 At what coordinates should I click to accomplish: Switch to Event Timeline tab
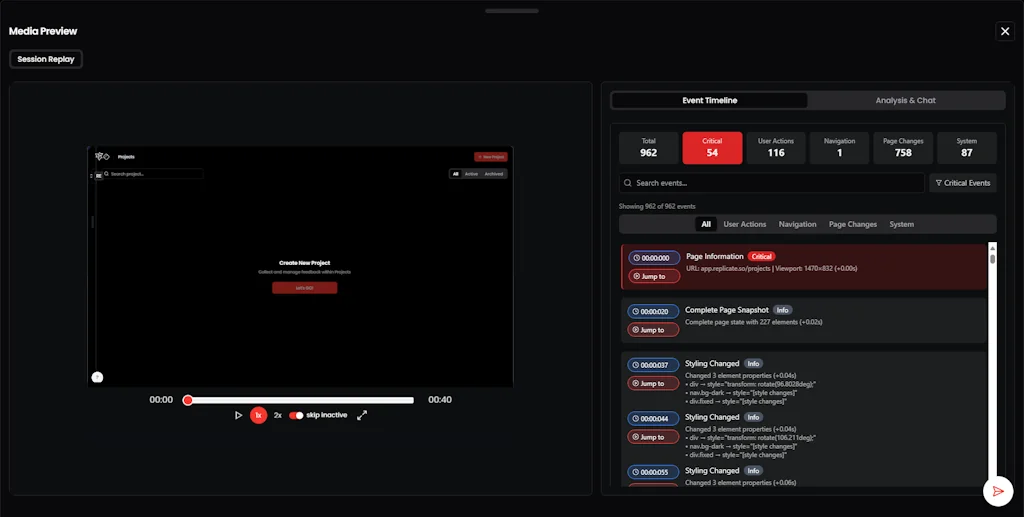[709, 101]
